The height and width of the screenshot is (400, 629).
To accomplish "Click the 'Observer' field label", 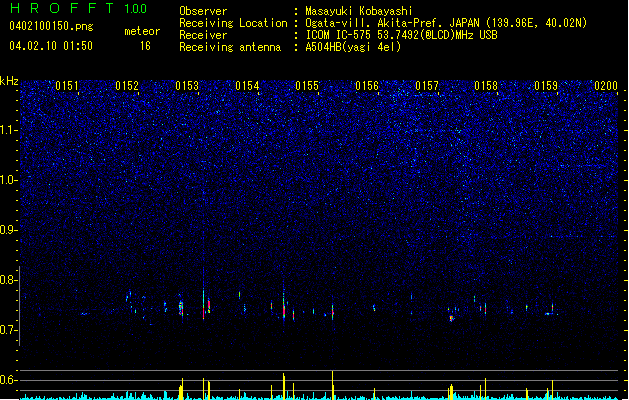I will click(x=203, y=11).
